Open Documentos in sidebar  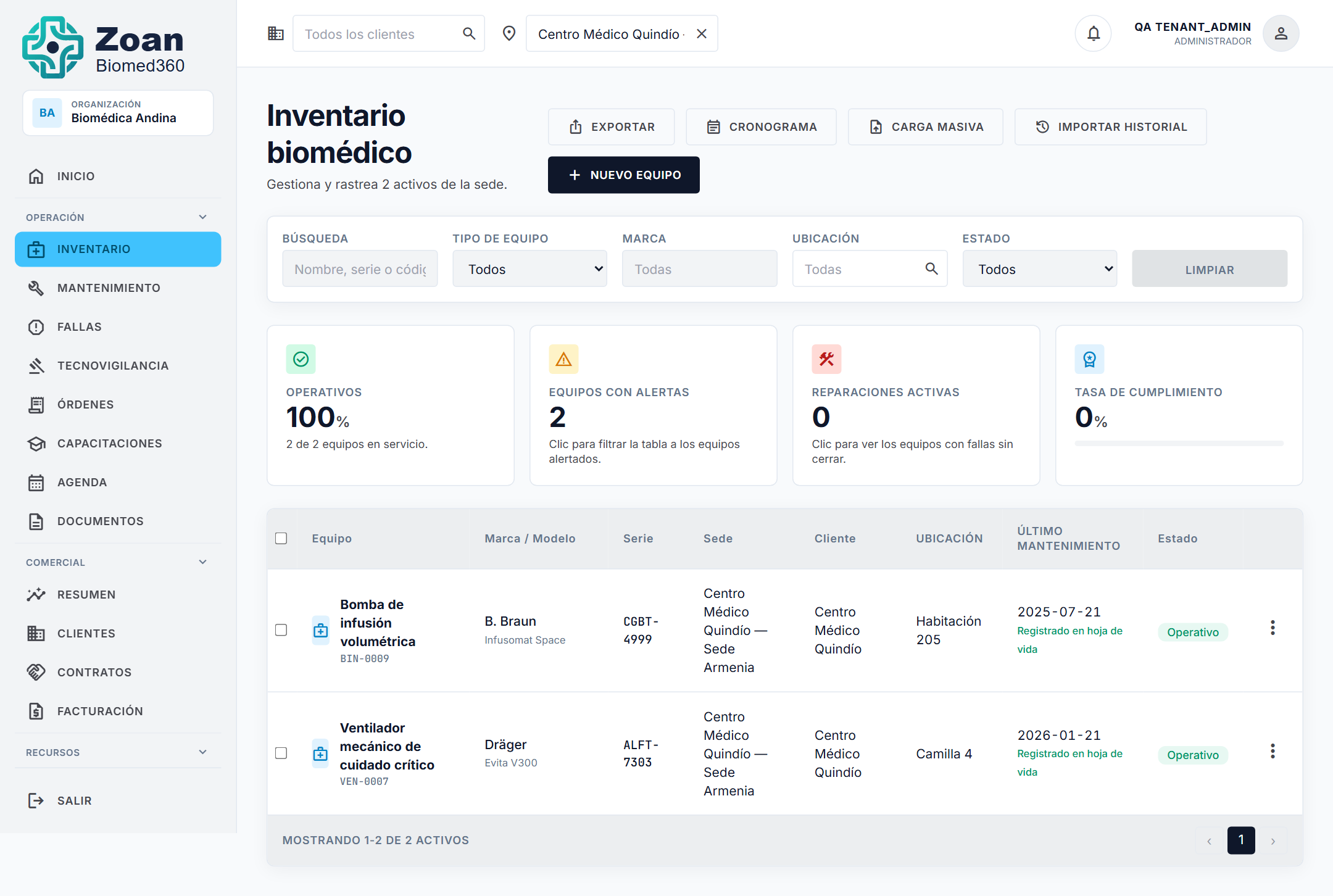point(118,521)
